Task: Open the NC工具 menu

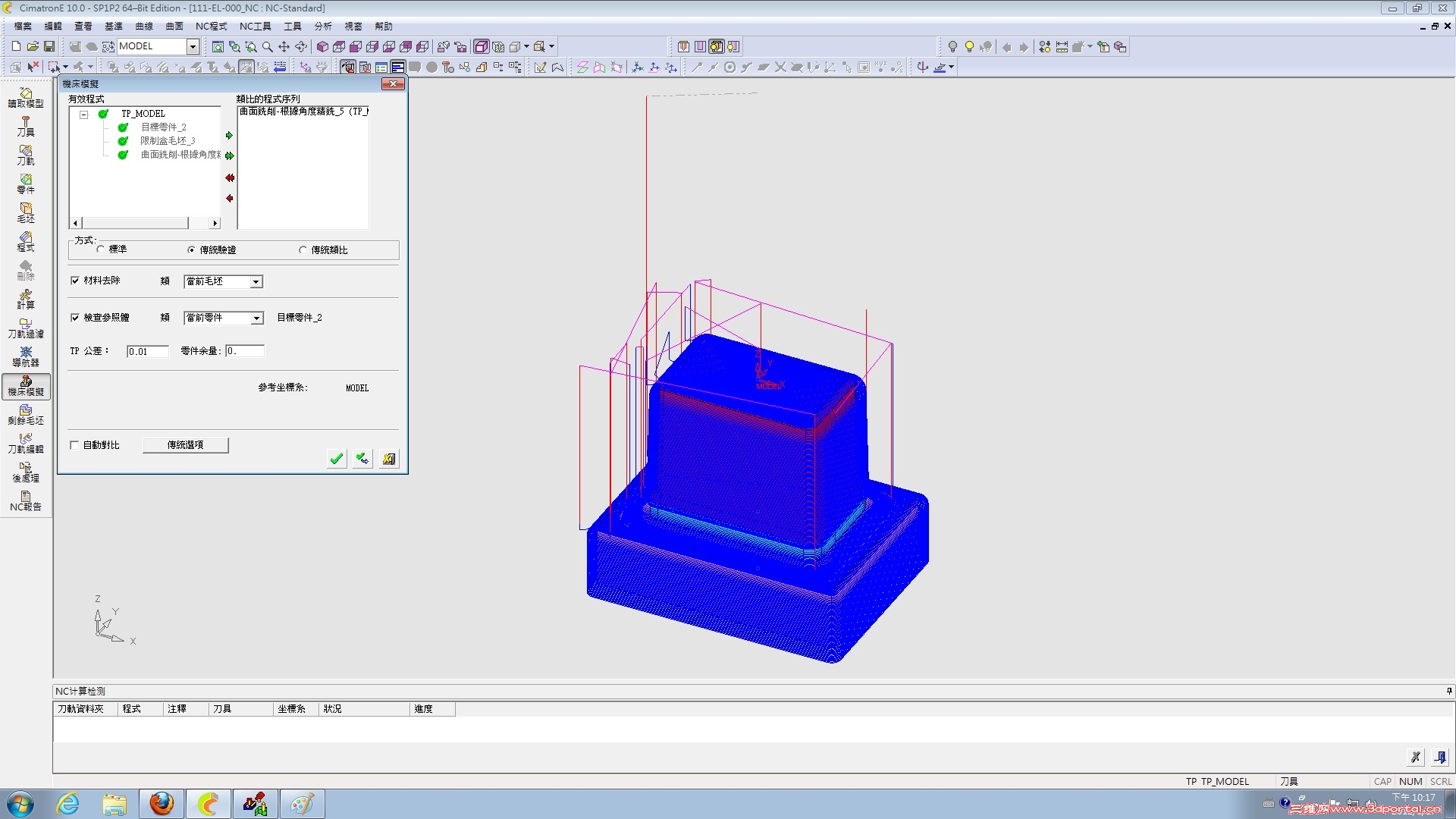Action: (256, 27)
